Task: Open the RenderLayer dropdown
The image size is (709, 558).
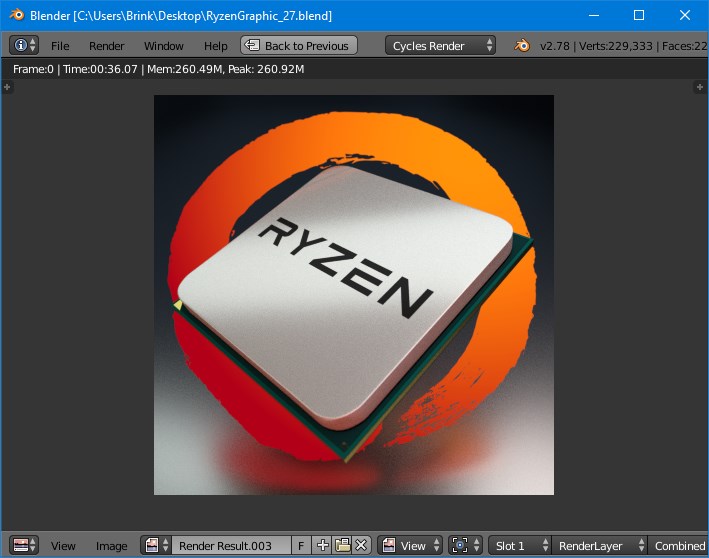Action: pyautogui.click(x=599, y=545)
